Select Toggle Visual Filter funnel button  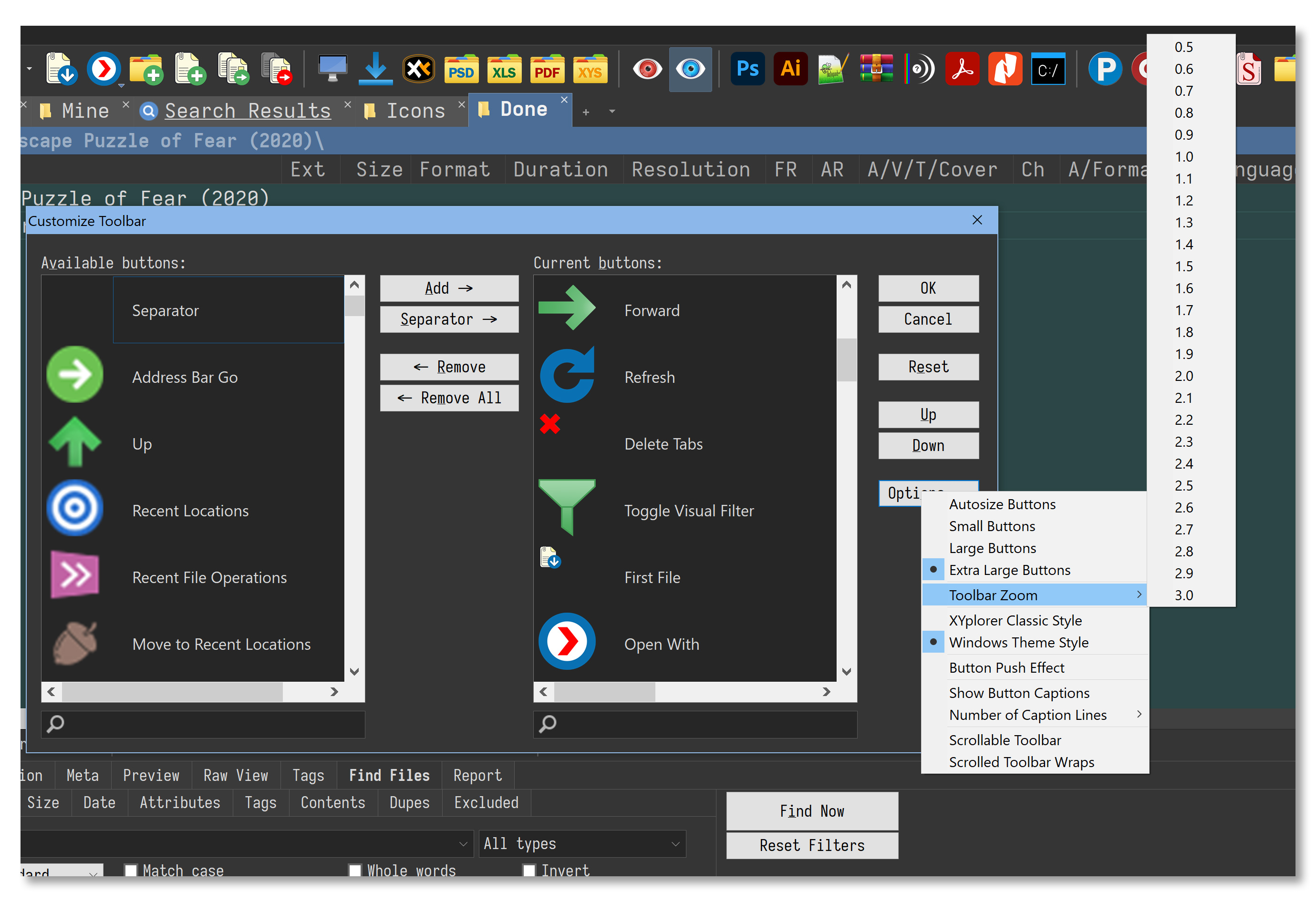[x=688, y=511]
